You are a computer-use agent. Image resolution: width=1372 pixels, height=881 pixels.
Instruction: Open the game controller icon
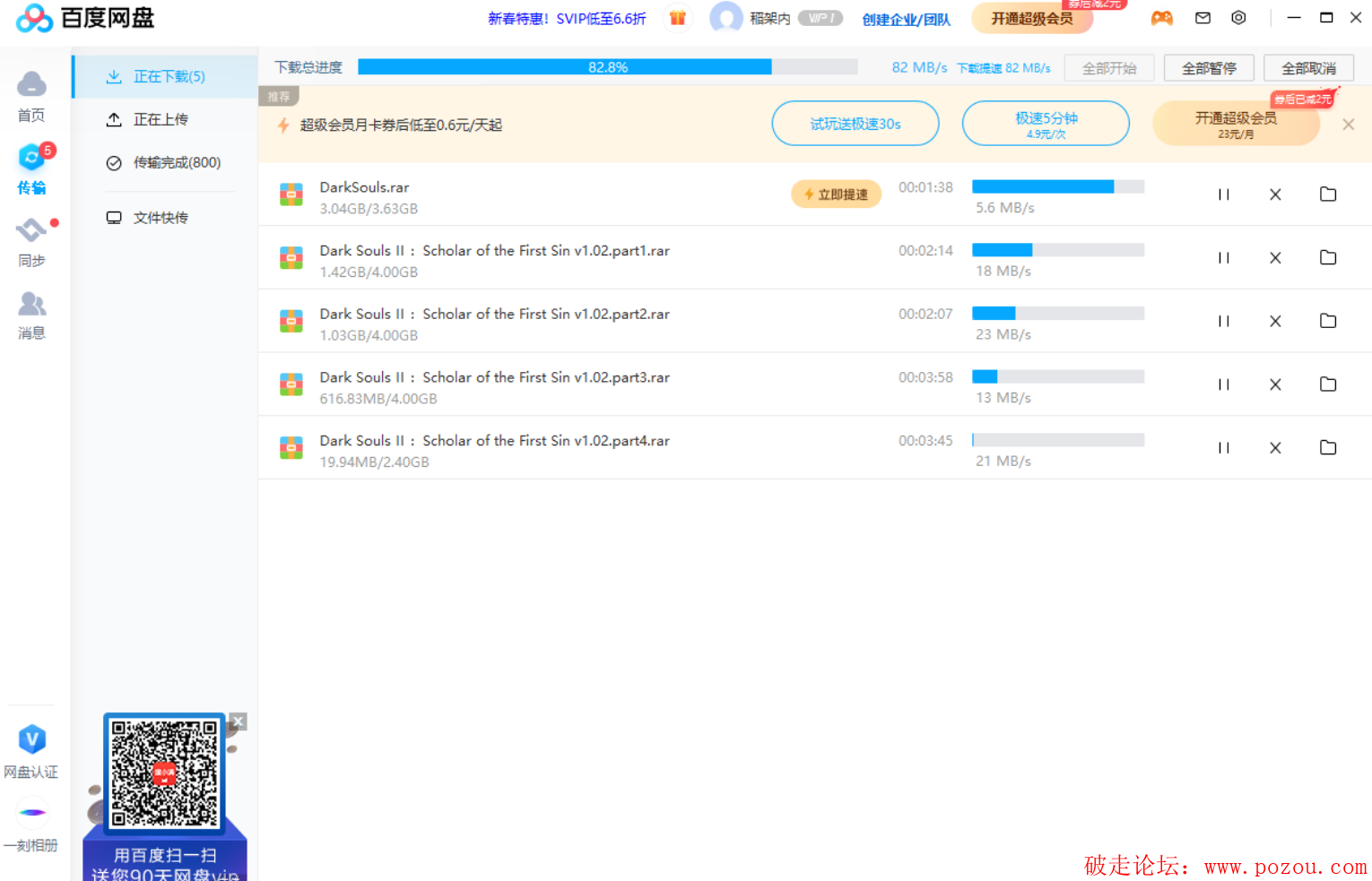1162,18
